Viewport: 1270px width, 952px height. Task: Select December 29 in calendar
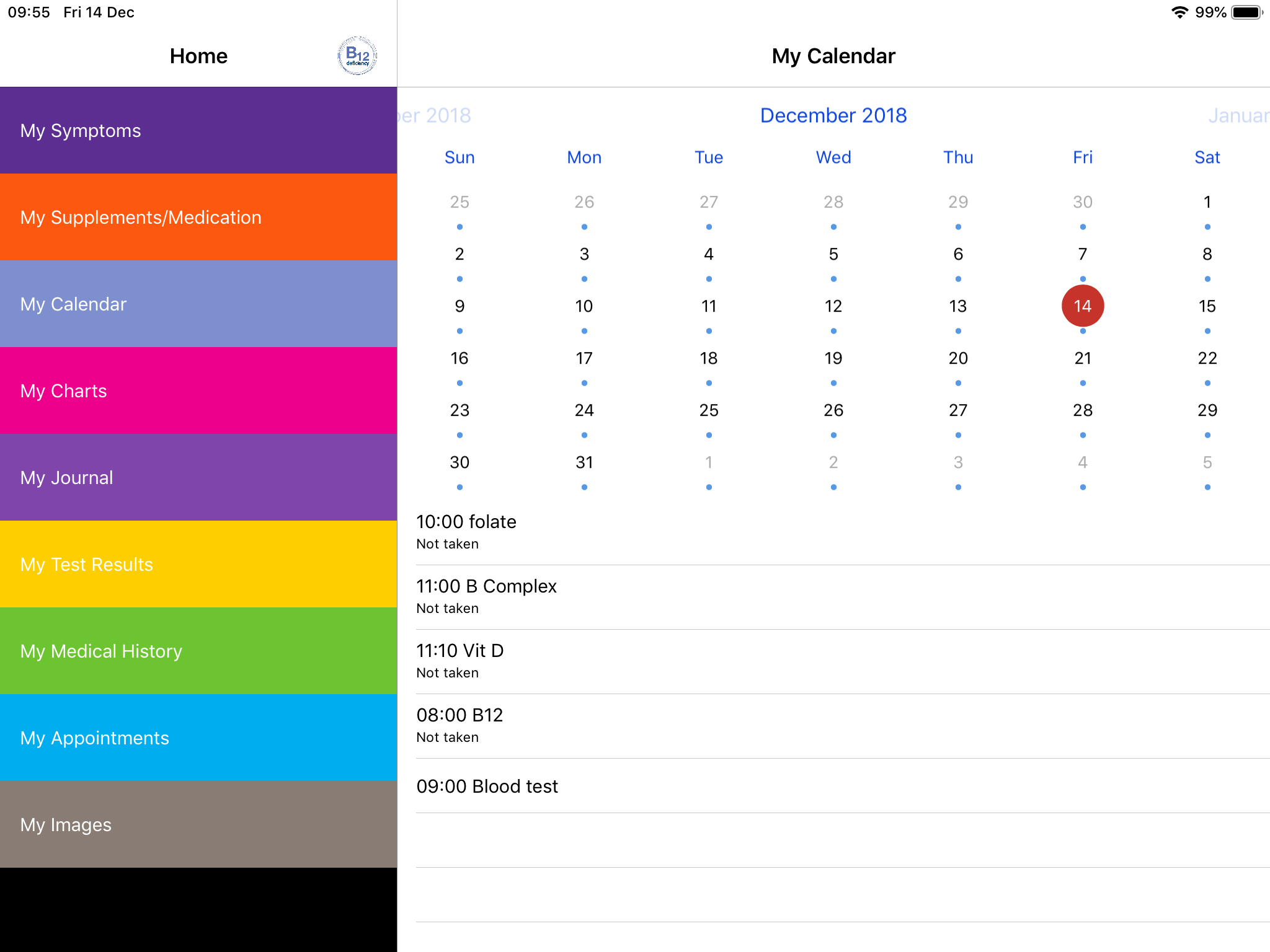tap(1207, 410)
